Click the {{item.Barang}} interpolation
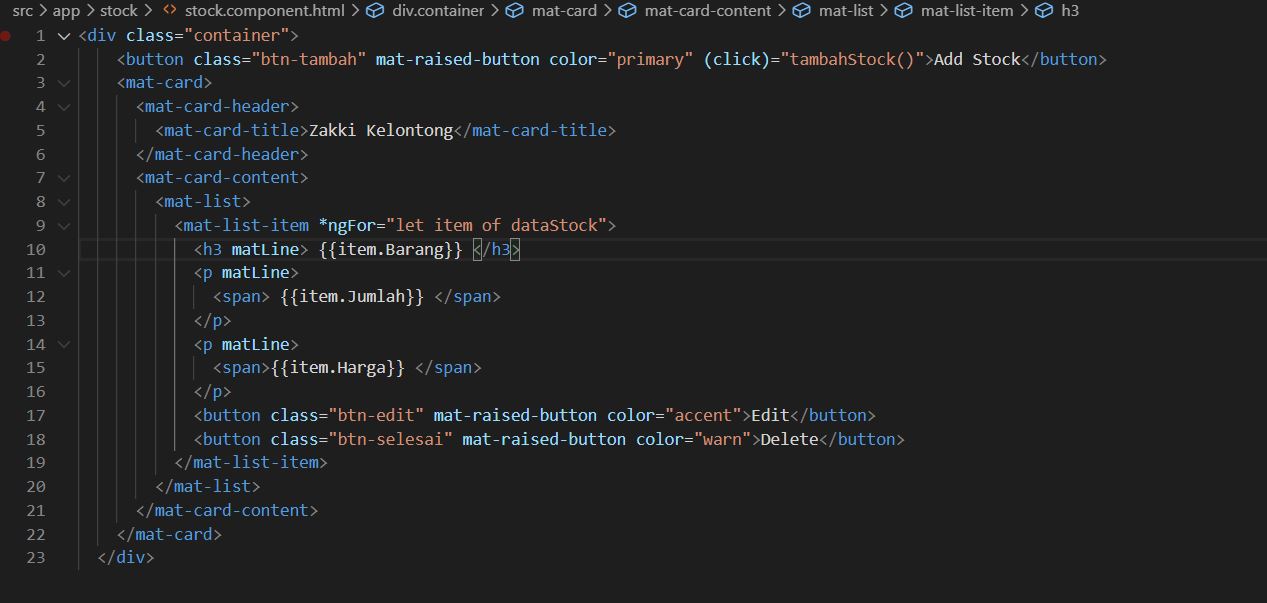 pos(390,249)
